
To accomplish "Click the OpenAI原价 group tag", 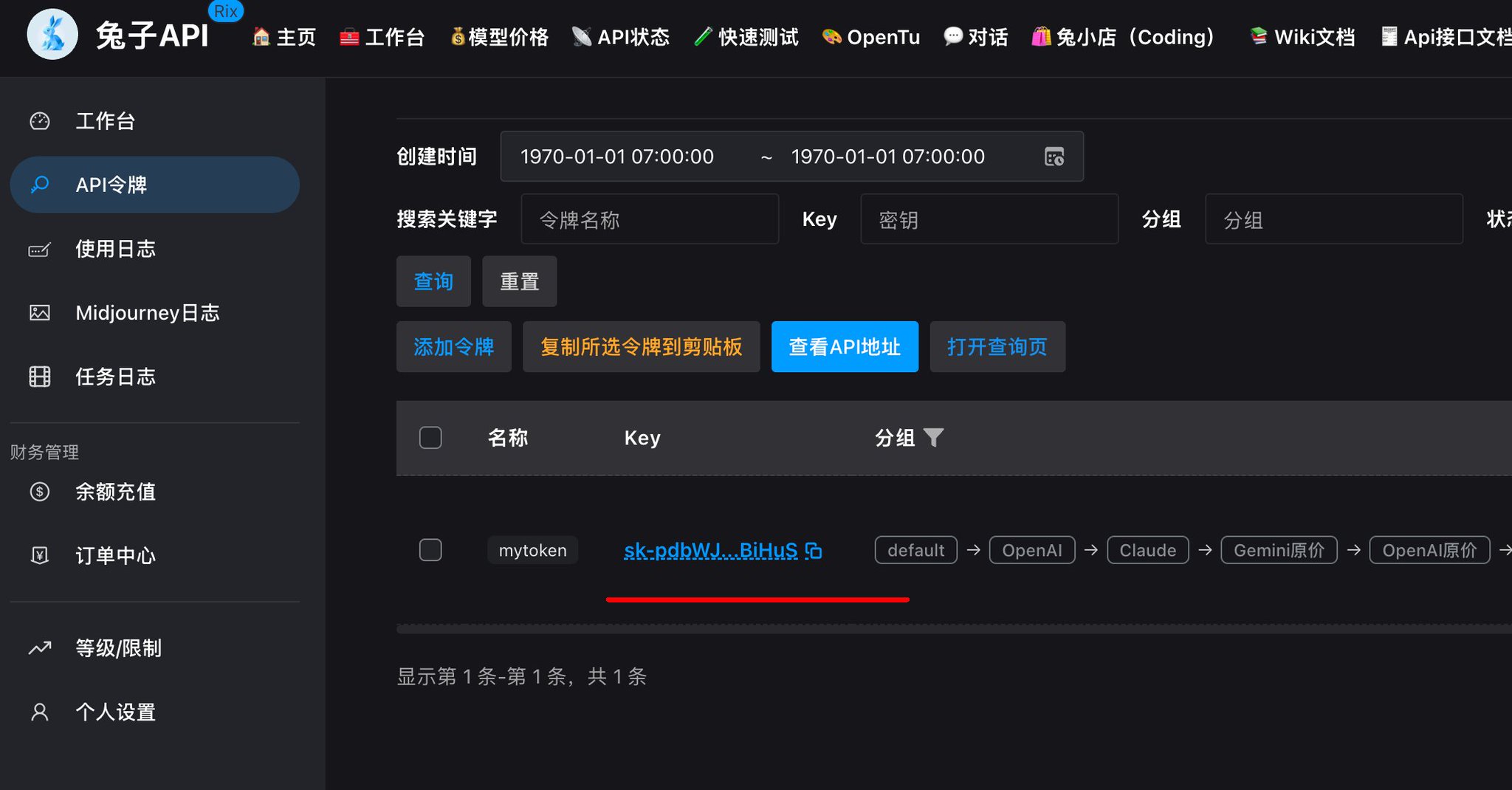I will click(x=1430, y=550).
